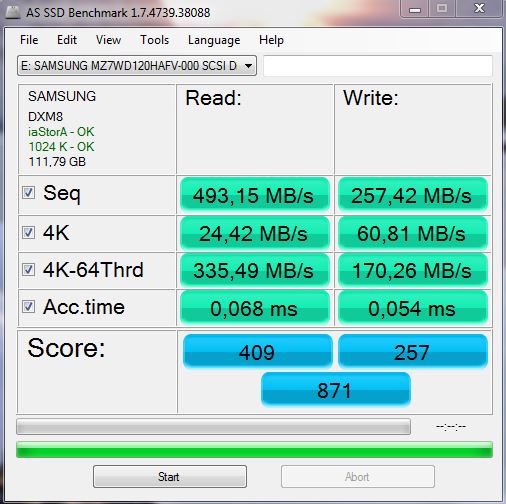Image resolution: width=506 pixels, height=504 pixels.
Task: Open the drive selection dropdown arrow
Action: (248, 66)
